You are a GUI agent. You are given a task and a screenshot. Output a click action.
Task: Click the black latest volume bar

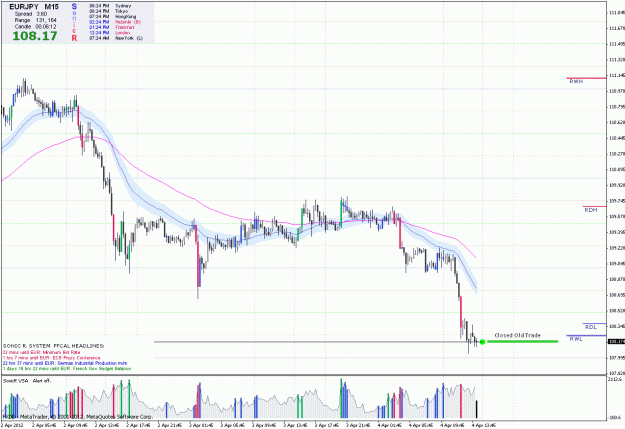[476, 409]
